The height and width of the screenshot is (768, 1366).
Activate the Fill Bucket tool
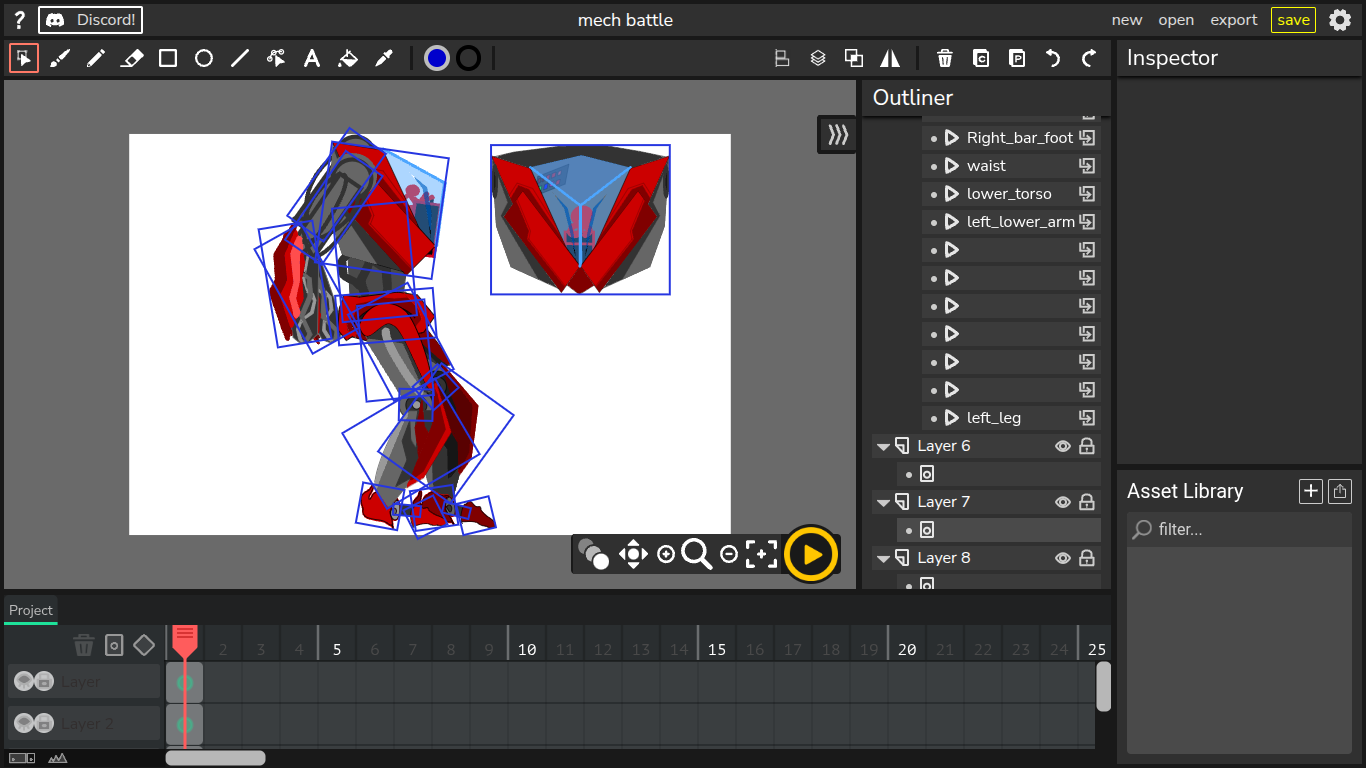pyautogui.click(x=348, y=59)
